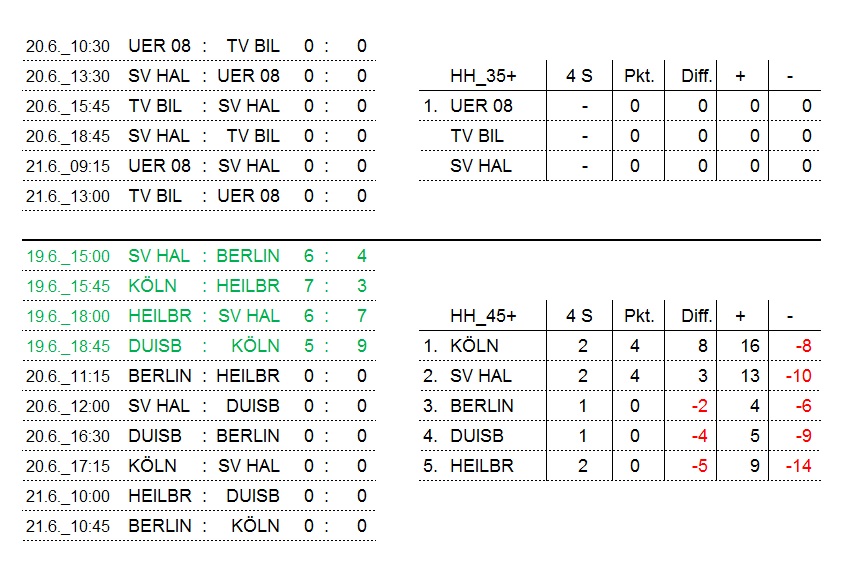Click the red -14 value for HEILBR
The height and width of the screenshot is (571, 843).
pos(798,466)
